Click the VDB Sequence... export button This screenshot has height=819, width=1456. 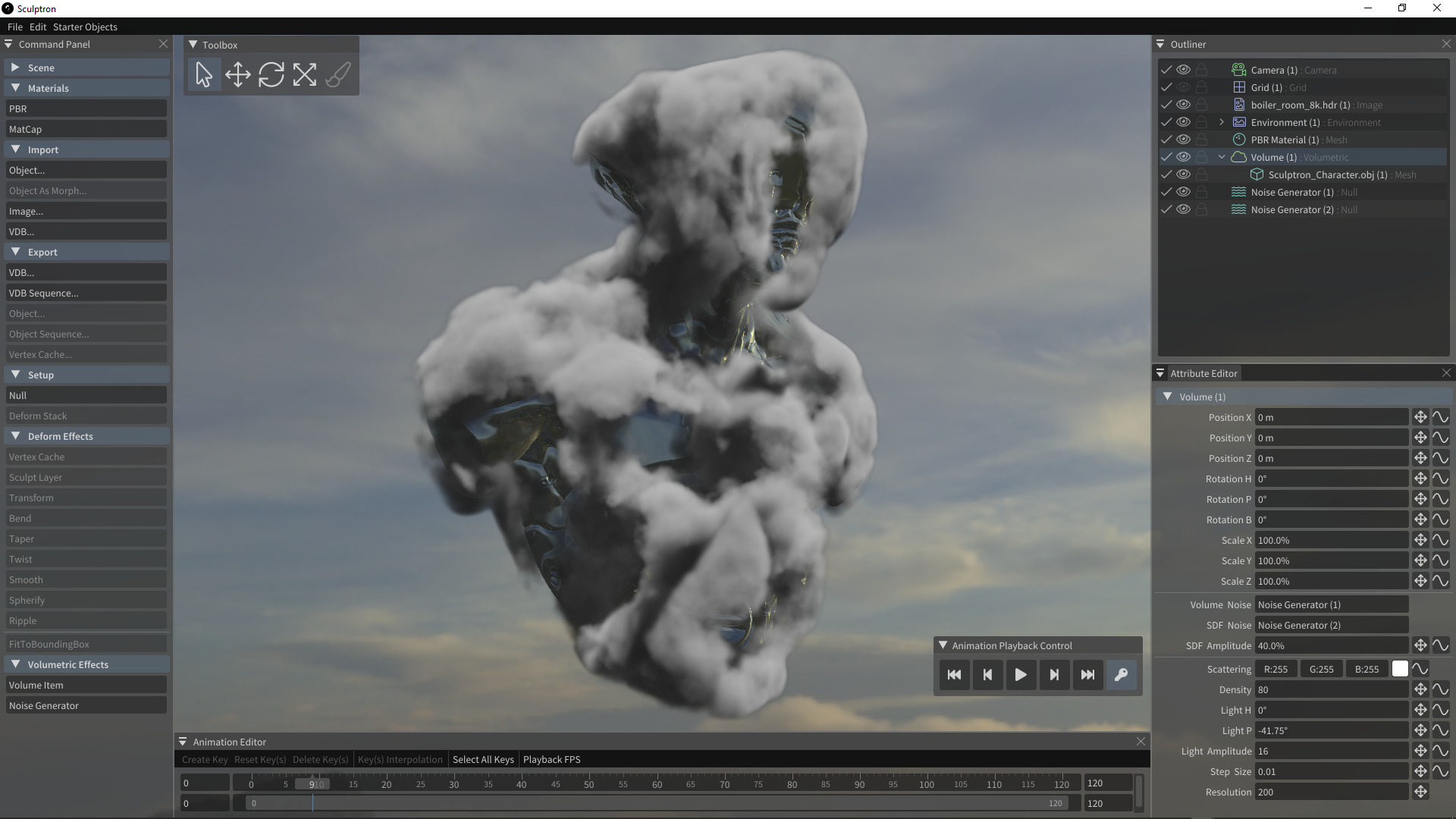(x=86, y=293)
